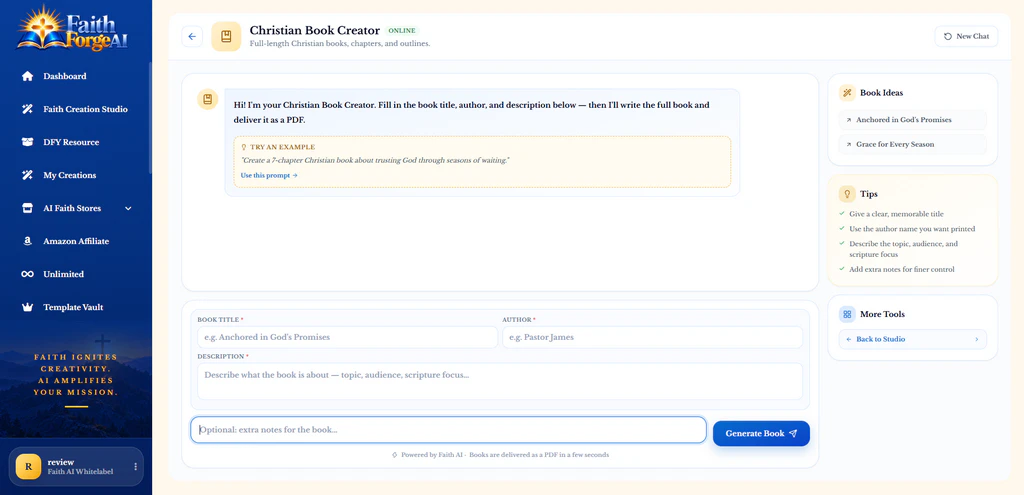Select the Unlimited infinity icon
The height and width of the screenshot is (495, 1024).
click(x=27, y=274)
